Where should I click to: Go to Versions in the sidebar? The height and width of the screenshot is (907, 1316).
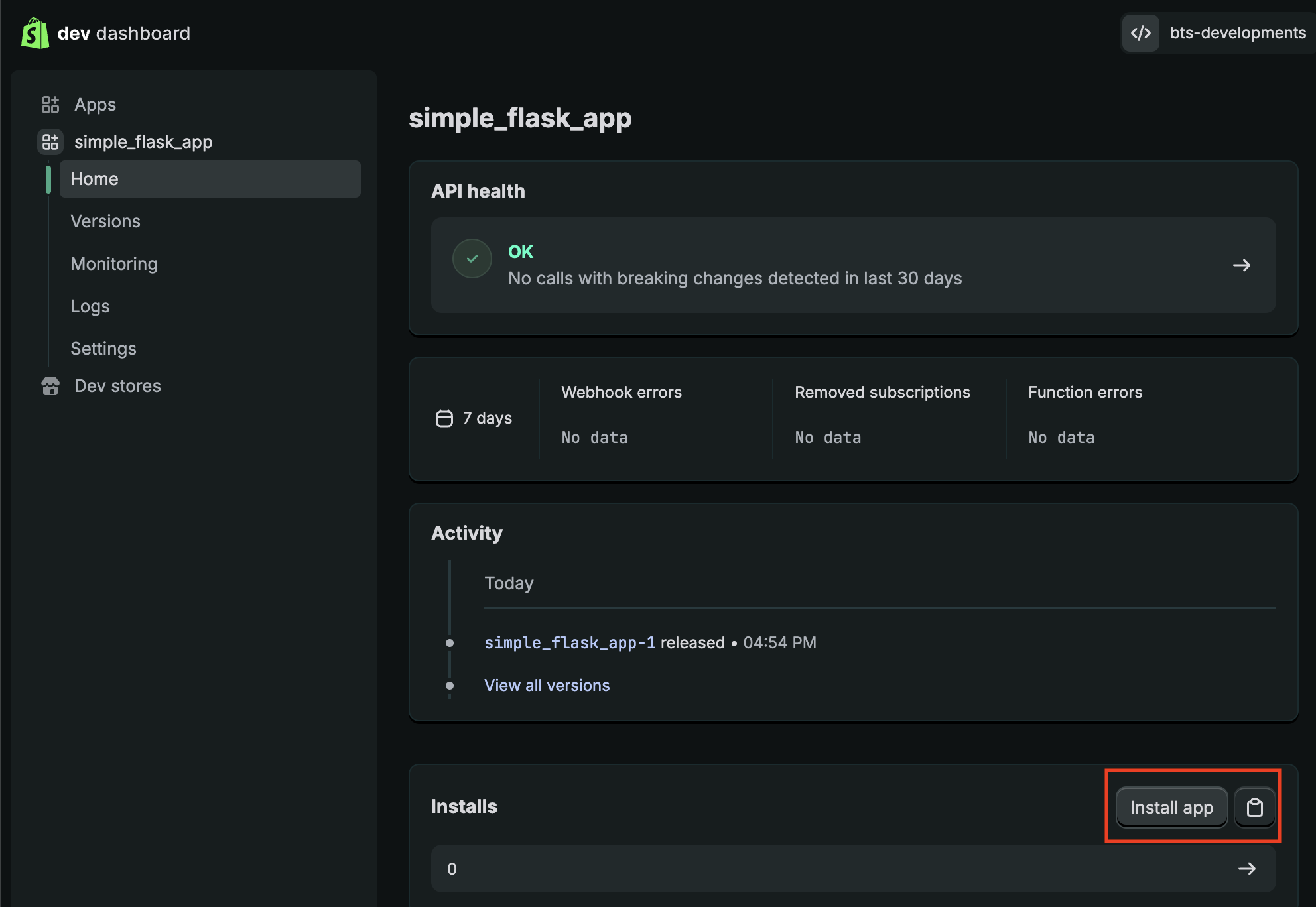tap(105, 221)
